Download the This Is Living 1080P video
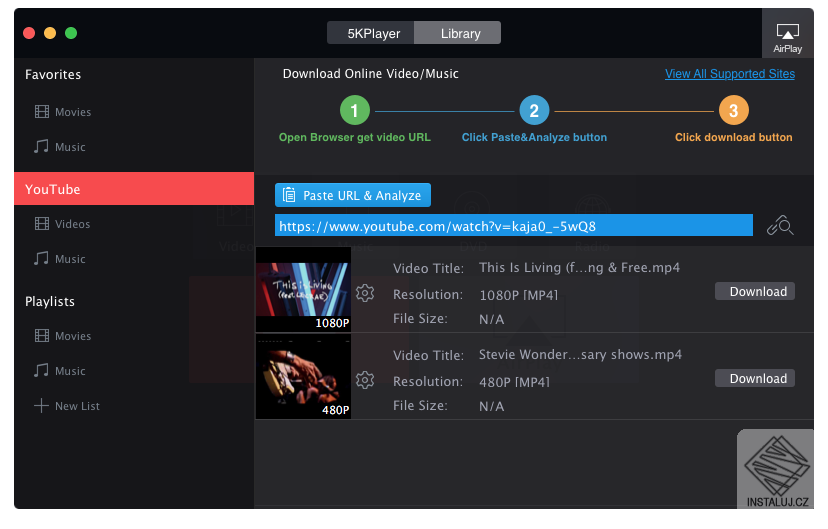The width and height of the screenshot is (828, 529). (755, 291)
